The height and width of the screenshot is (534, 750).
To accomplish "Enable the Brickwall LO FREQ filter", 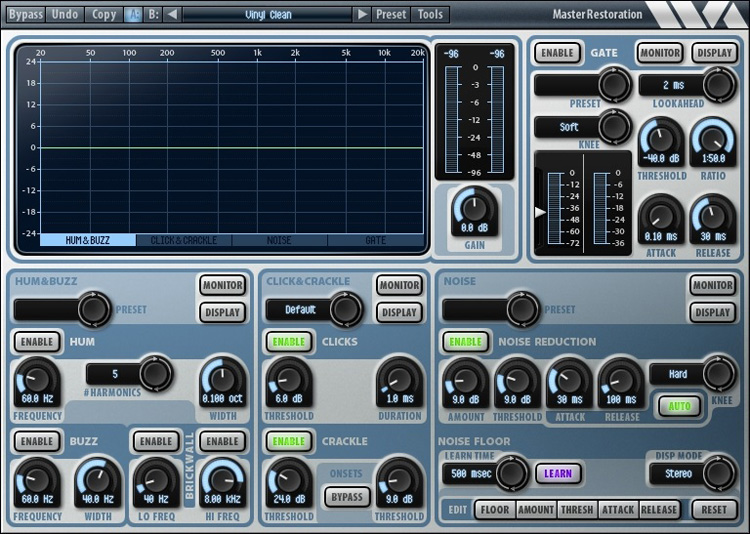I will [156, 441].
